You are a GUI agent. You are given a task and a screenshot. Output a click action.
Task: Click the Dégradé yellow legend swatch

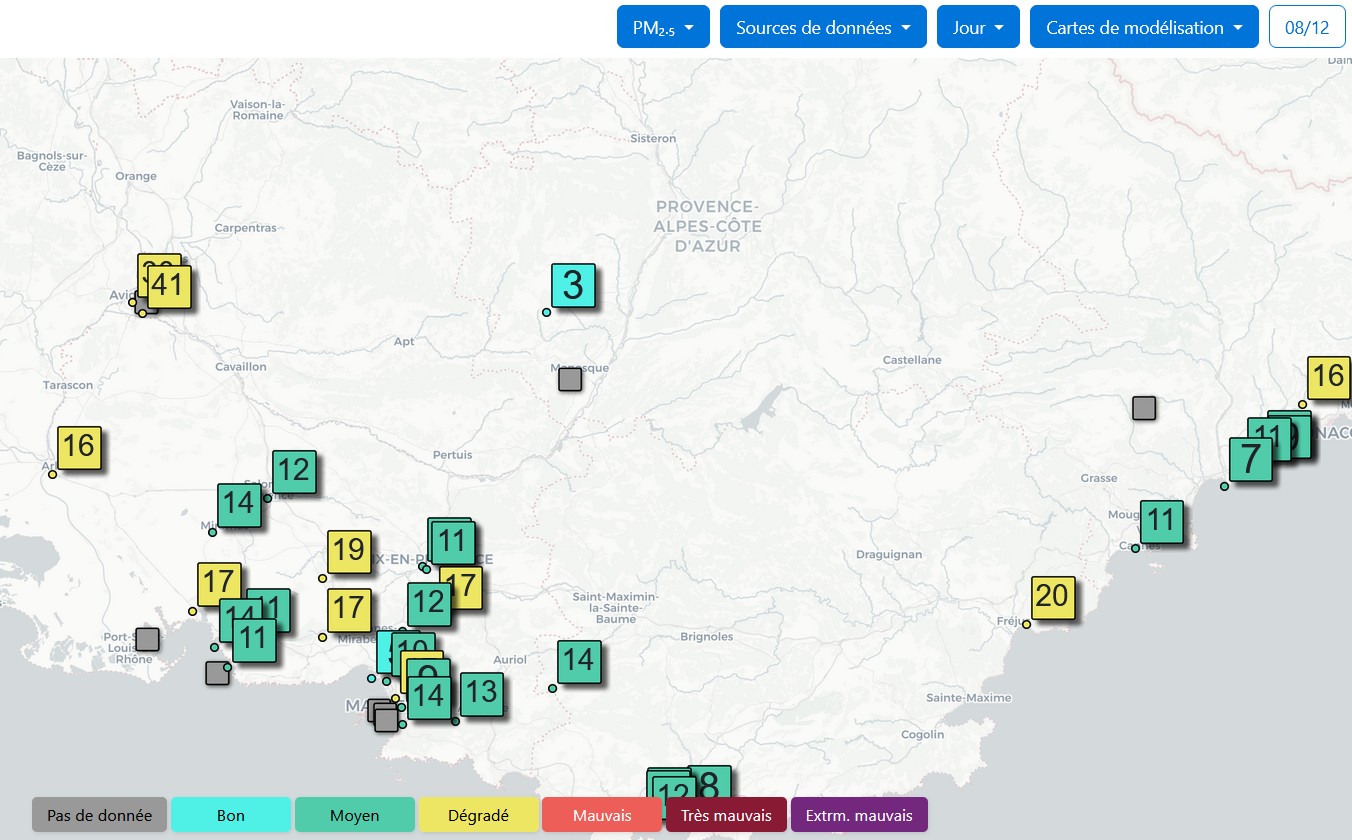tap(479, 815)
